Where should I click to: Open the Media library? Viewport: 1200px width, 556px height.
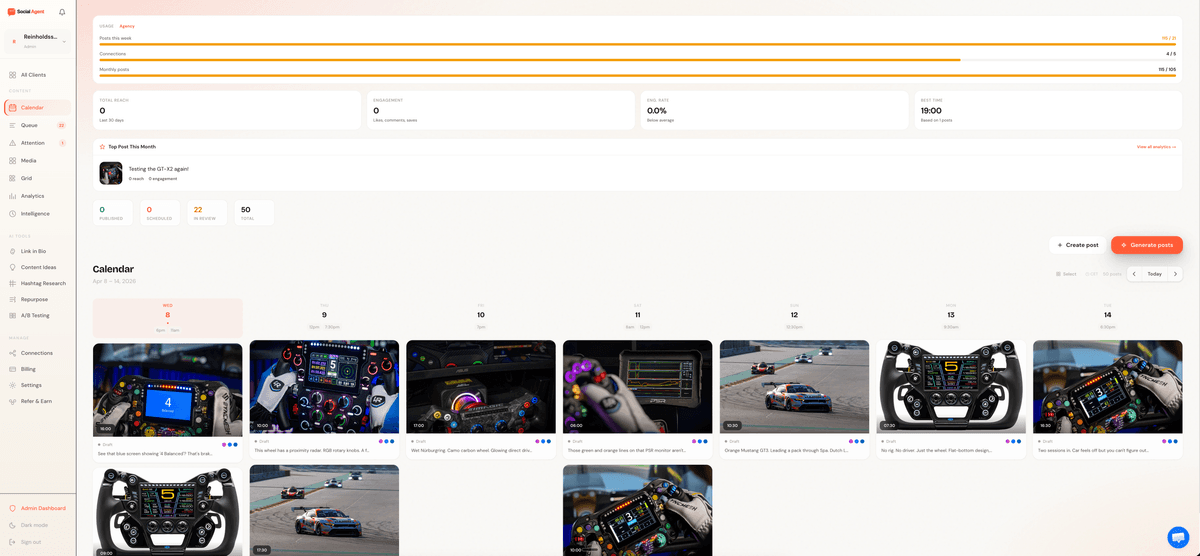point(38,160)
